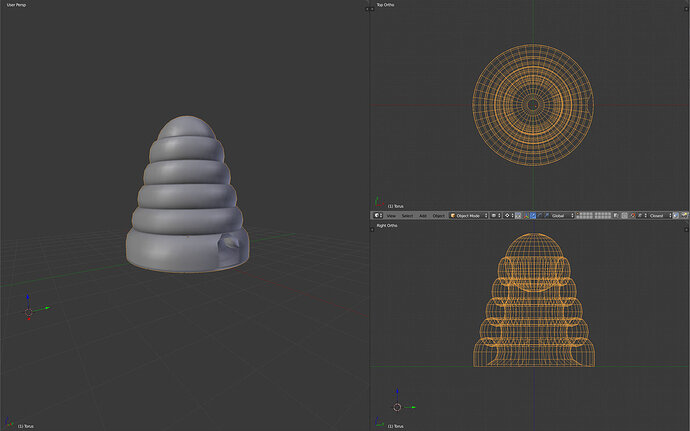The width and height of the screenshot is (690, 431).
Task: Click the OpenGL render animation icon
Action: pyautogui.click(x=684, y=215)
